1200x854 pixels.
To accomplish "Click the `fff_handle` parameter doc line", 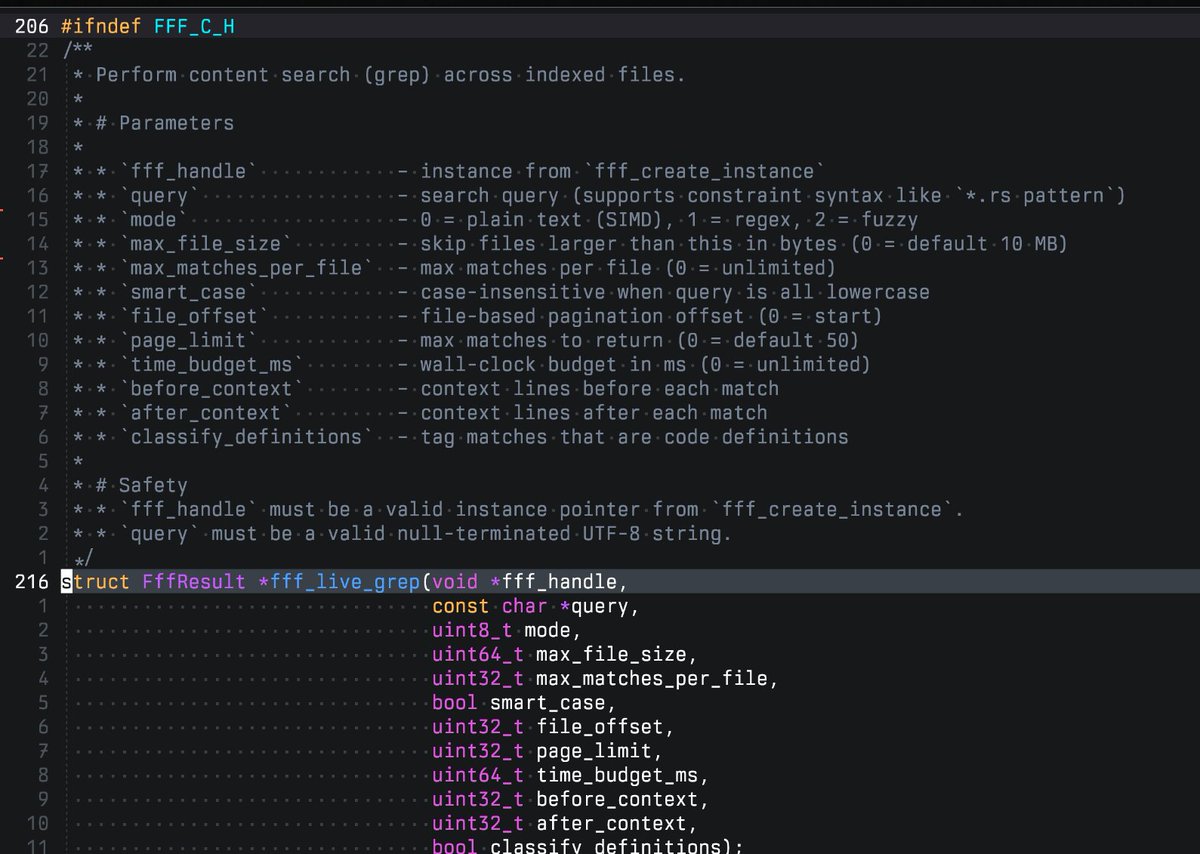I will coord(450,172).
